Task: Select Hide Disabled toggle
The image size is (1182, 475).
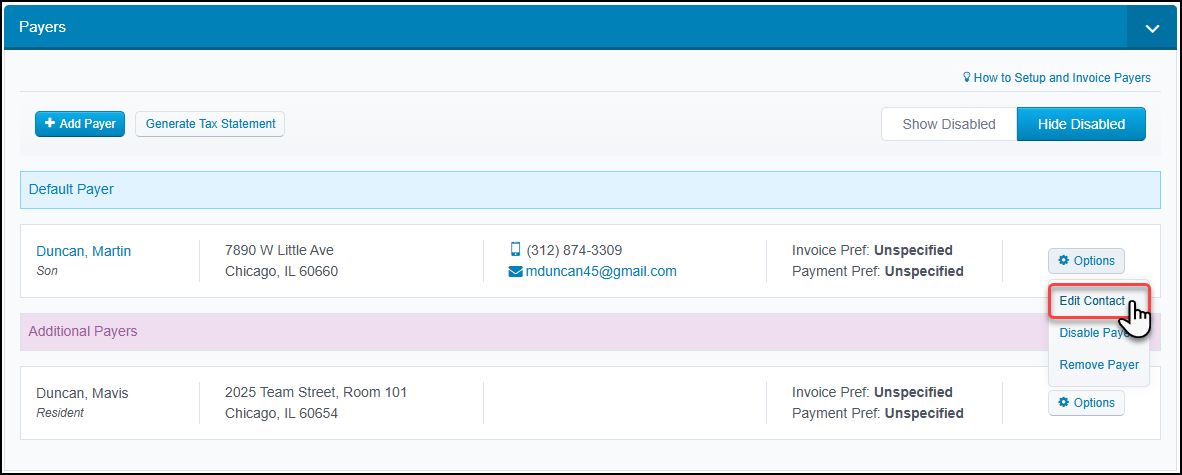Action: pos(1081,124)
